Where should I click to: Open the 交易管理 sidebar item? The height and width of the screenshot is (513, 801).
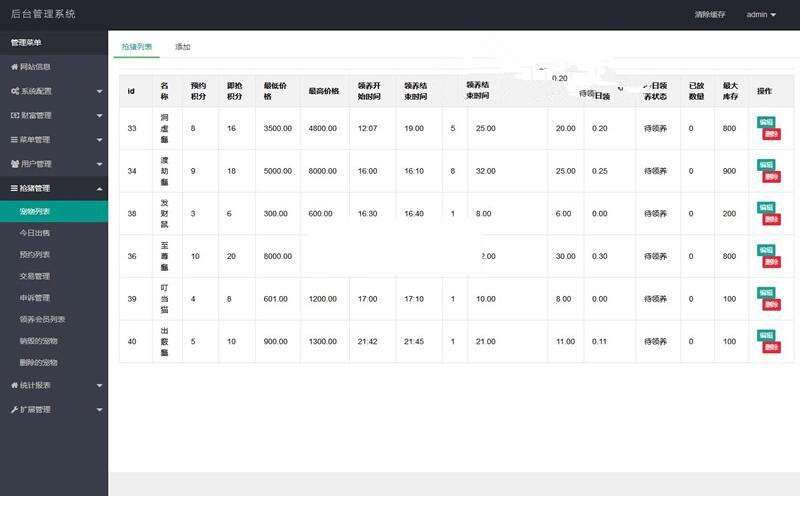[x=54, y=276]
